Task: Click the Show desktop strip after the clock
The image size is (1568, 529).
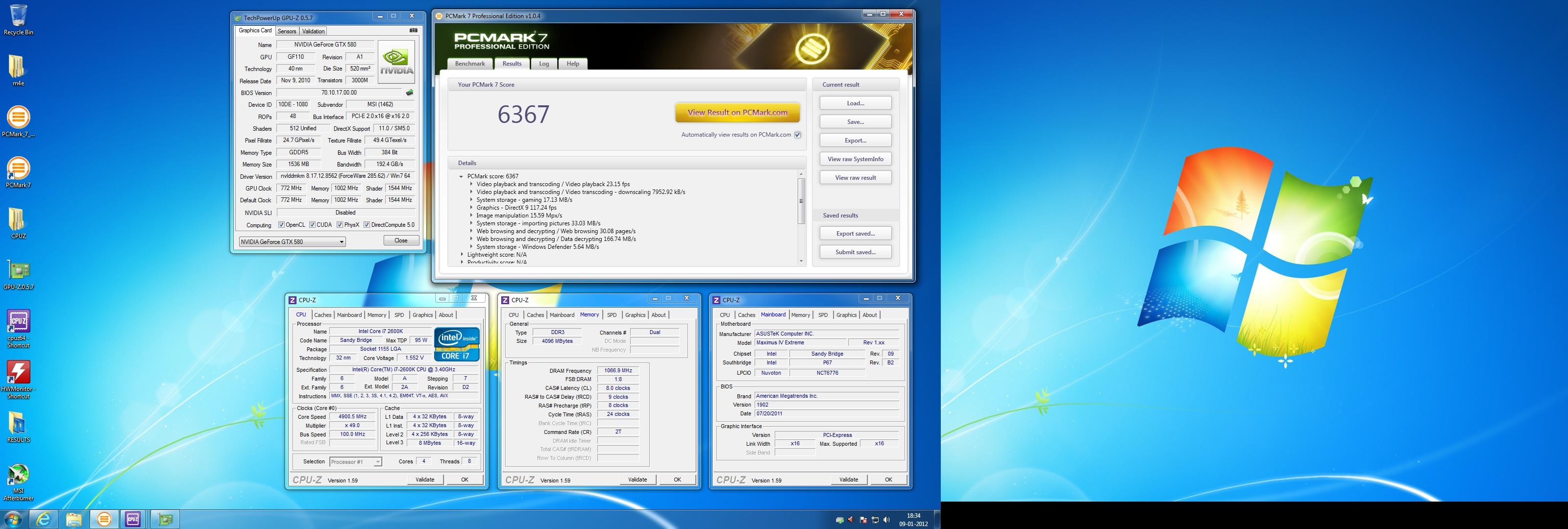Action: click(937, 519)
